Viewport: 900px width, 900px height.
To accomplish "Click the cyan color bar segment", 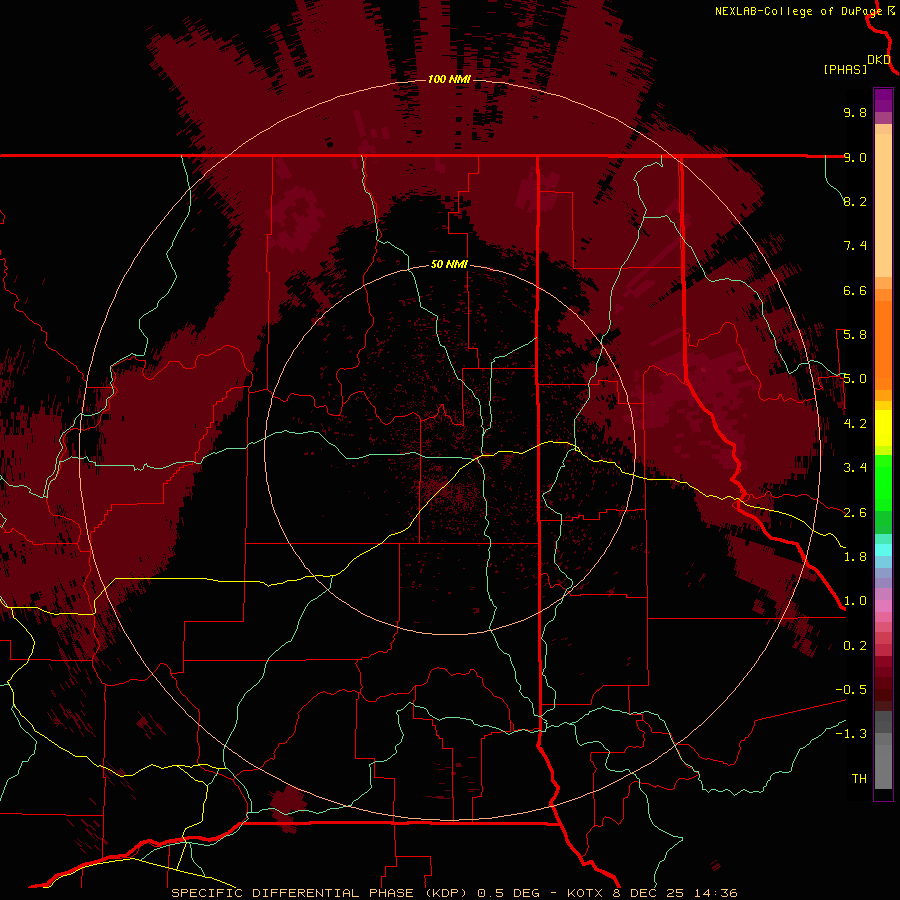I will click(883, 550).
